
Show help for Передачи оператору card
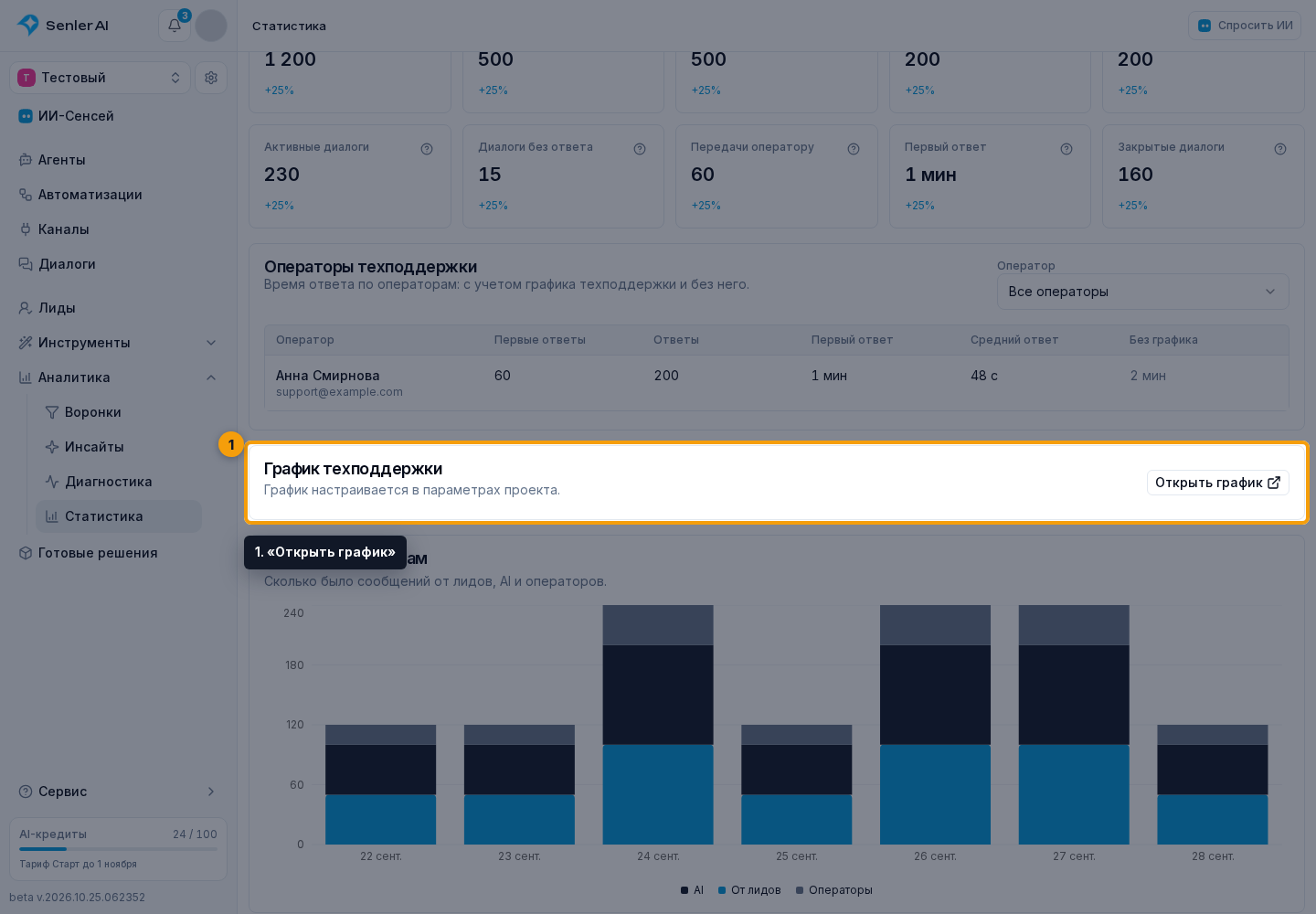pos(854,149)
